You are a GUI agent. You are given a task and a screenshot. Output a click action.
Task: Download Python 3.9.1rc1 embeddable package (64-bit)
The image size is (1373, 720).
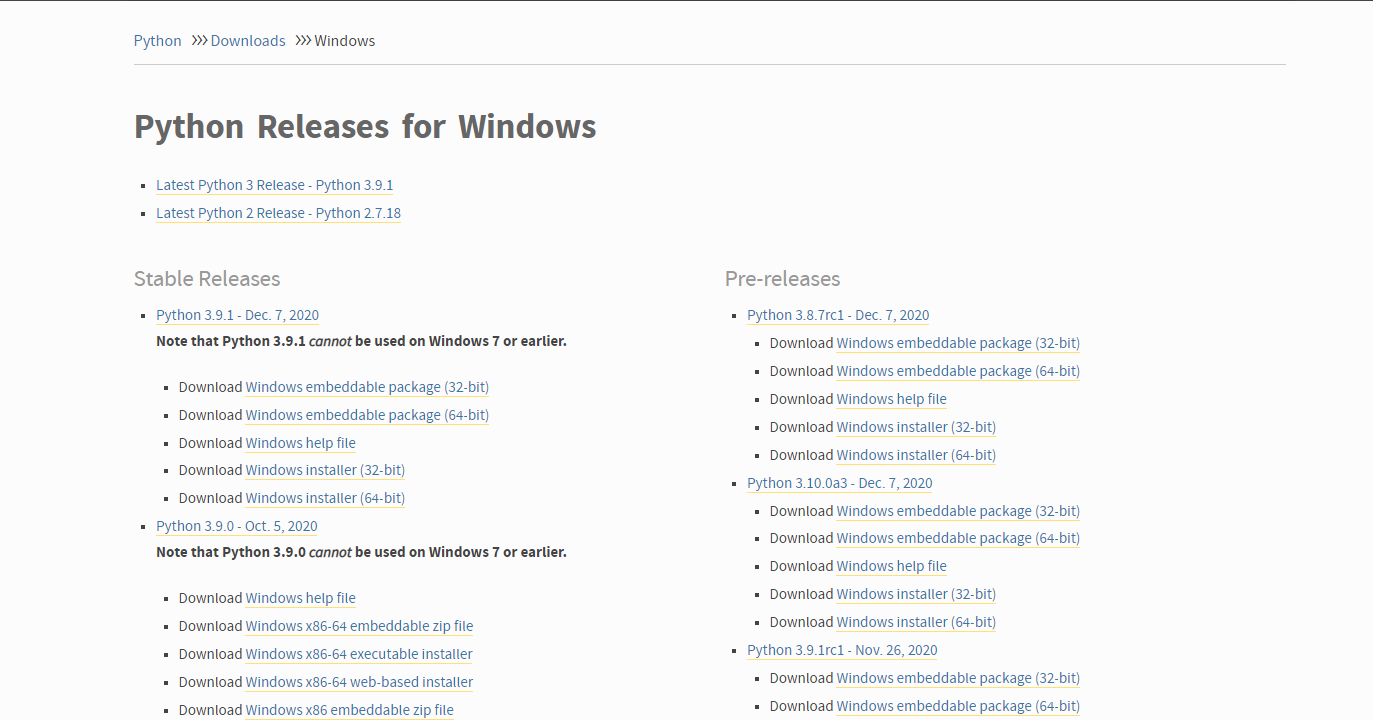point(958,706)
